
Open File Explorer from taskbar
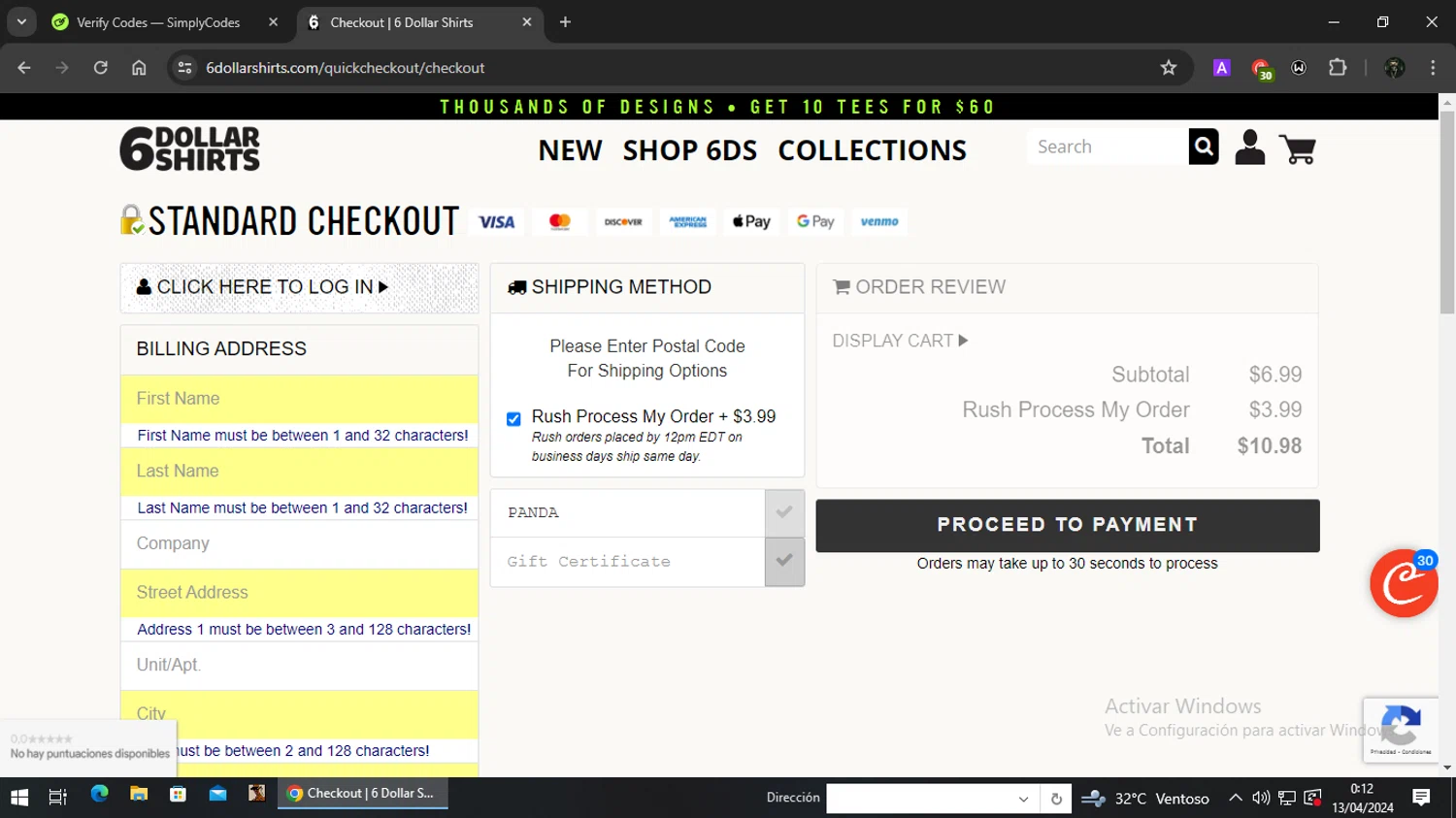[x=139, y=795]
